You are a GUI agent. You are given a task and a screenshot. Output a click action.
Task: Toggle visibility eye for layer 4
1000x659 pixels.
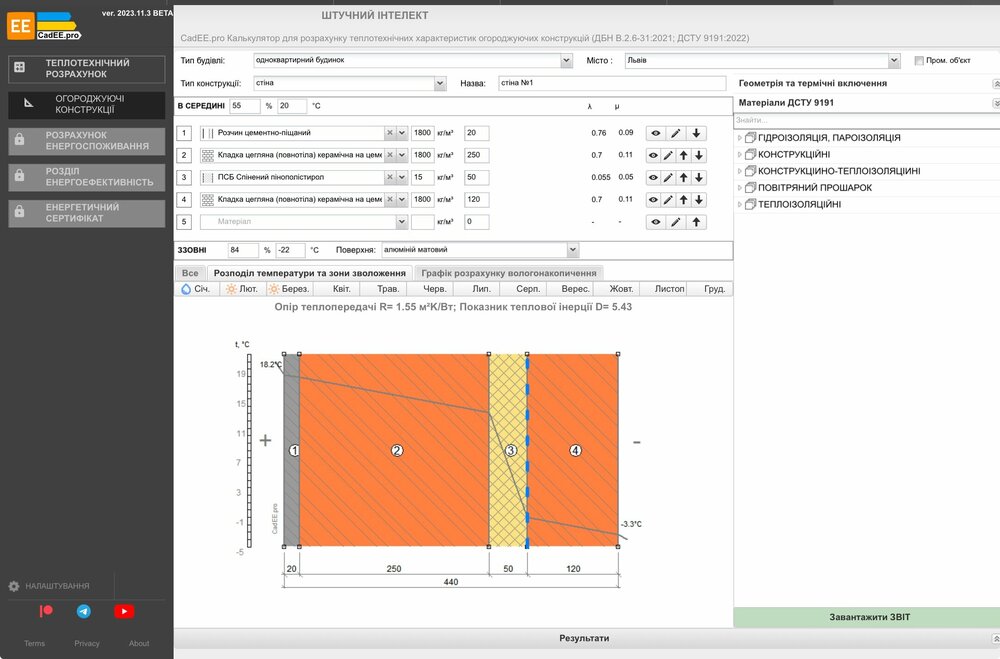[x=655, y=199]
